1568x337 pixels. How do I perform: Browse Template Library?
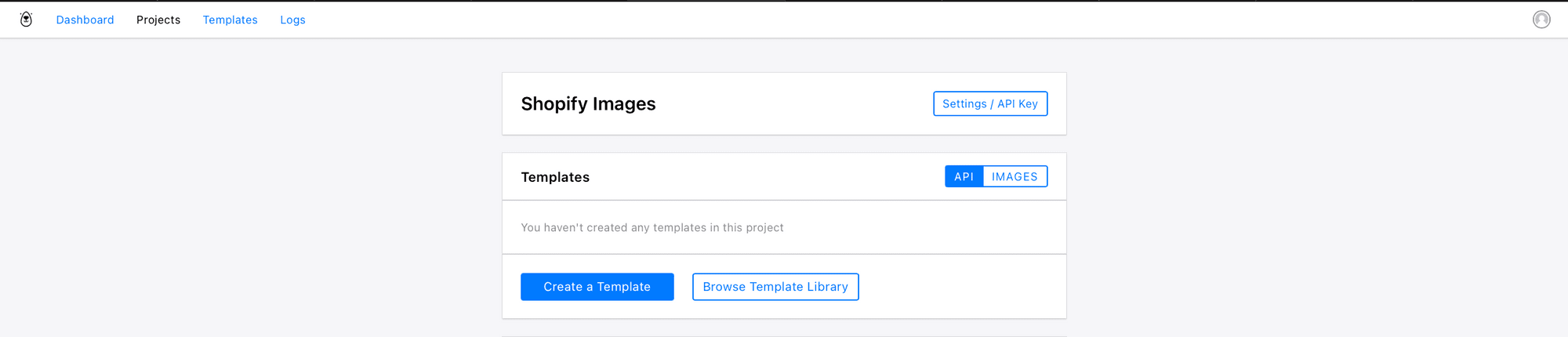pyautogui.click(x=775, y=287)
